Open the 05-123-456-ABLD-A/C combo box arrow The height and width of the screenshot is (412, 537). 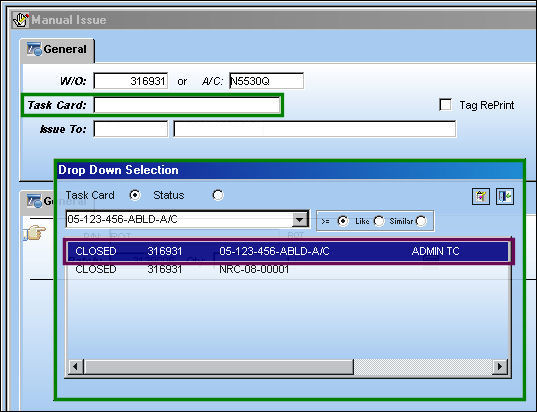[x=300, y=219]
